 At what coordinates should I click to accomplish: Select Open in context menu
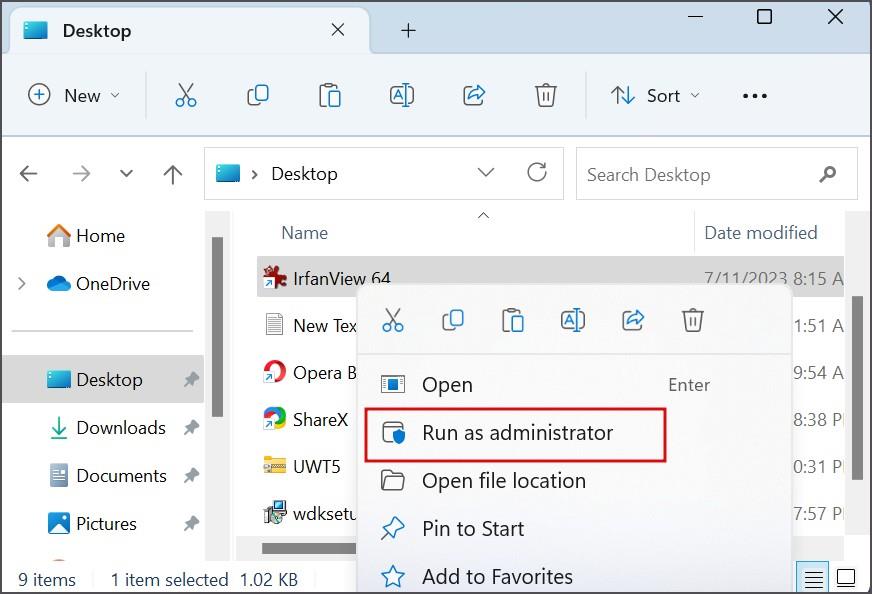(x=573, y=385)
